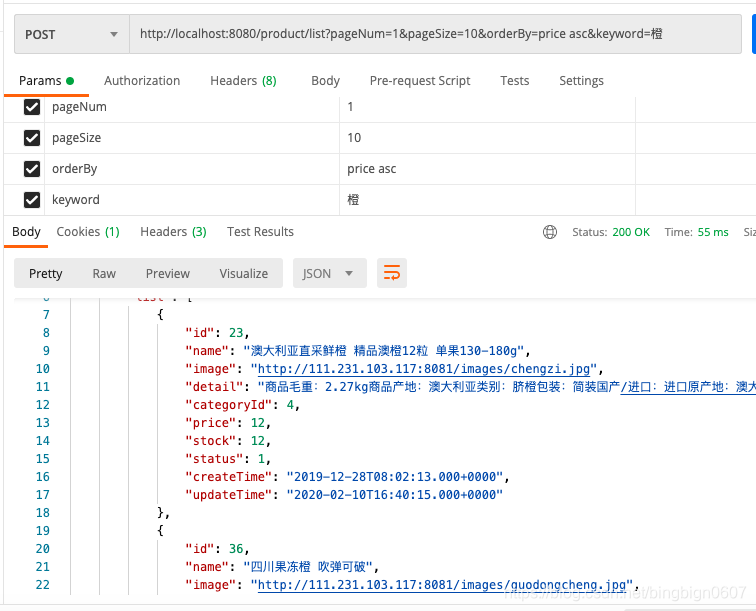Switch to the Params tab
Image resolution: width=756 pixels, height=611 pixels.
(x=46, y=81)
